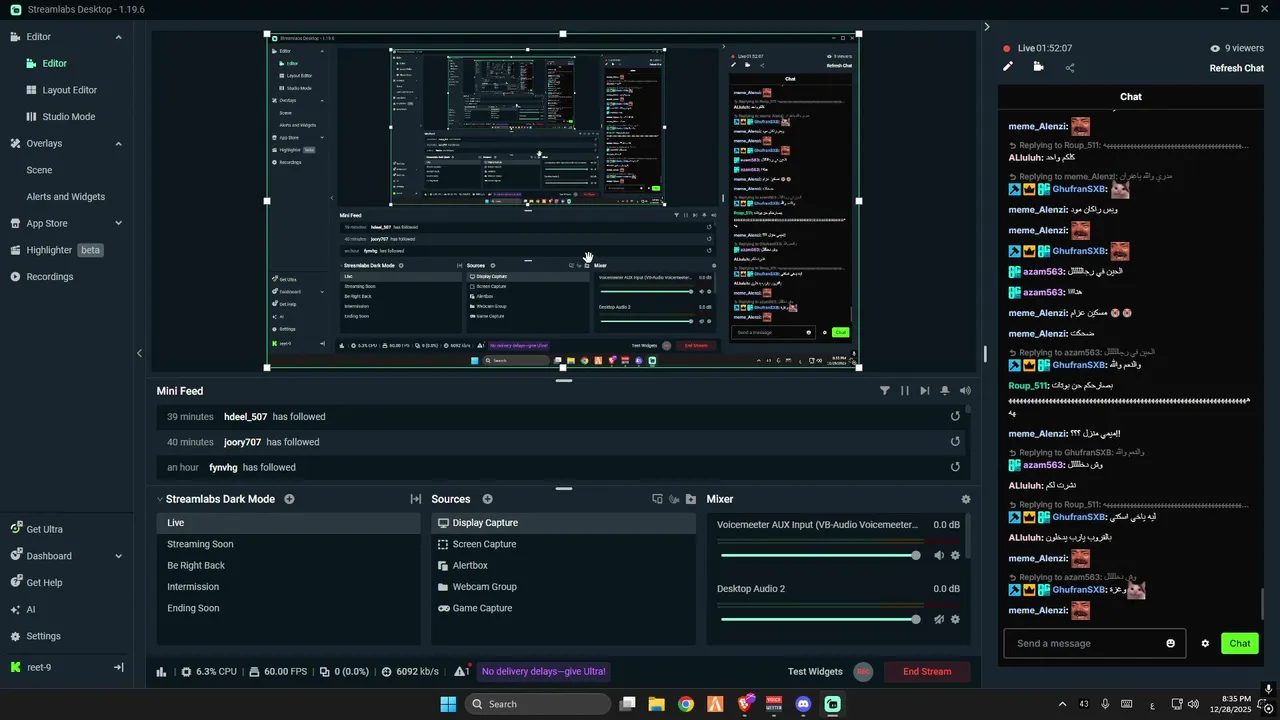
Task: Switch to Studio Mode
Action: coord(69,117)
